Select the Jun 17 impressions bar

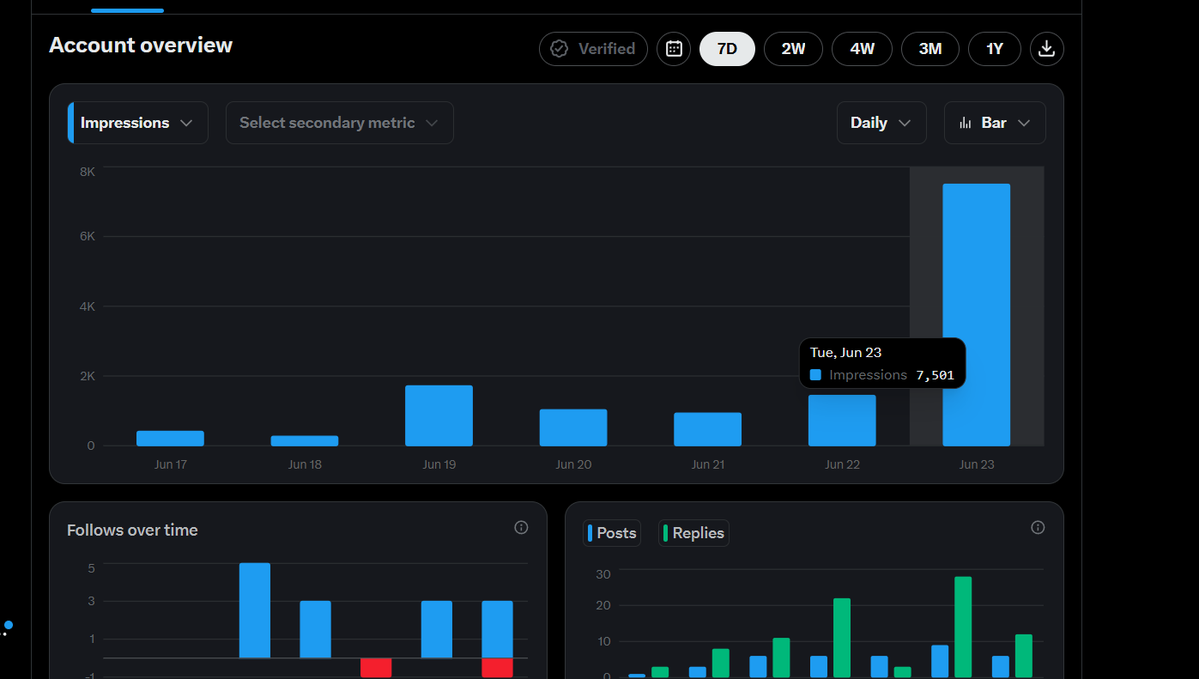(x=170, y=438)
